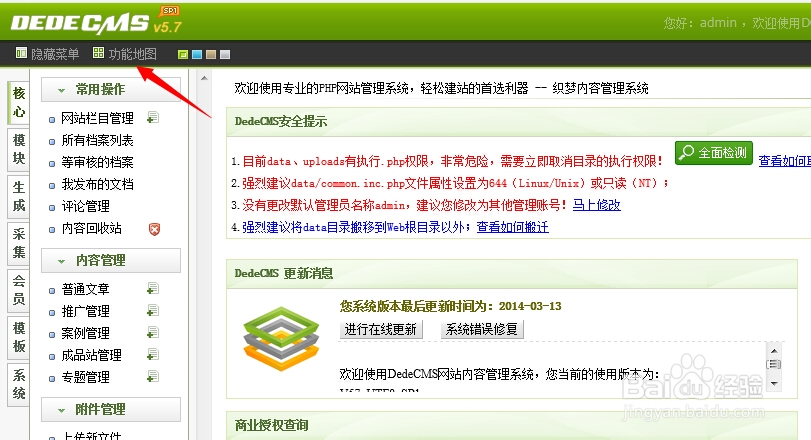The width and height of the screenshot is (811, 440).
Task: Select the tan theme color swatch
Action: coord(211,54)
